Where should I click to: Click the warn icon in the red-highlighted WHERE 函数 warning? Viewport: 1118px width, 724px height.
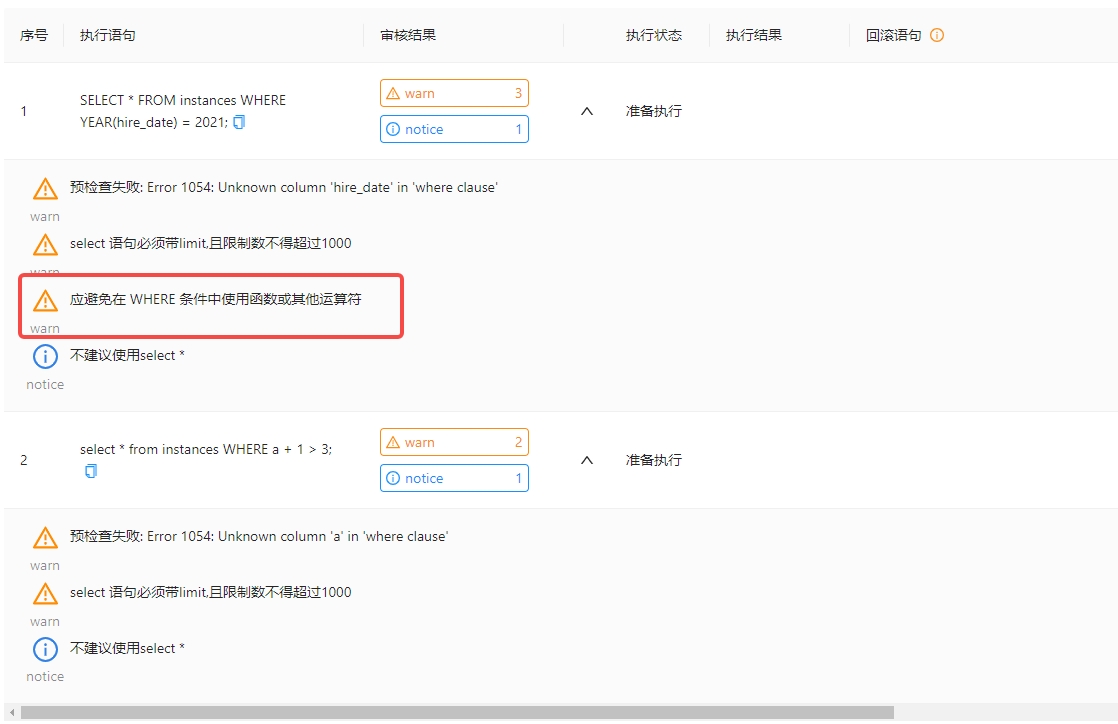click(x=44, y=300)
